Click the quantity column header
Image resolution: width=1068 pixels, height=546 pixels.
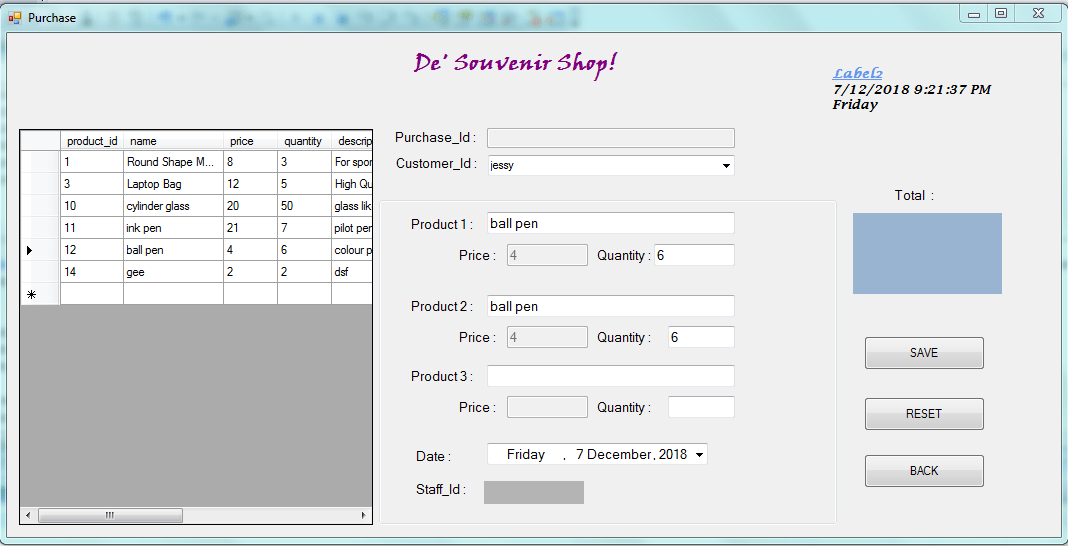pos(304,141)
